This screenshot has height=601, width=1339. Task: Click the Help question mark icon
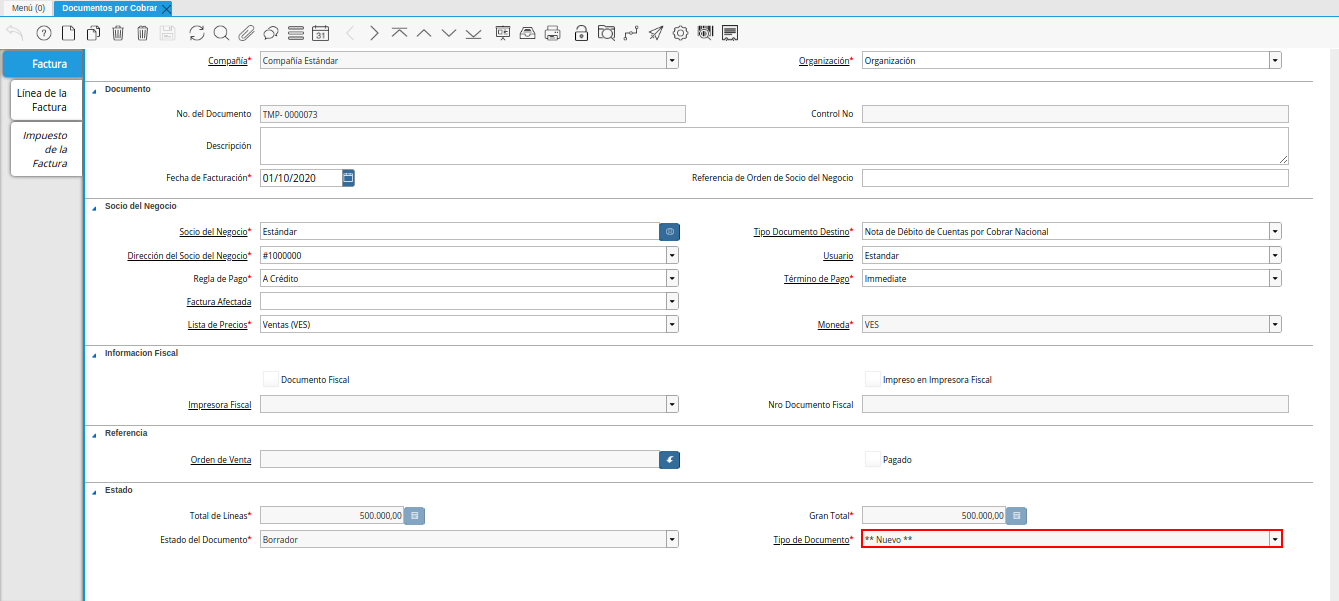(x=43, y=33)
